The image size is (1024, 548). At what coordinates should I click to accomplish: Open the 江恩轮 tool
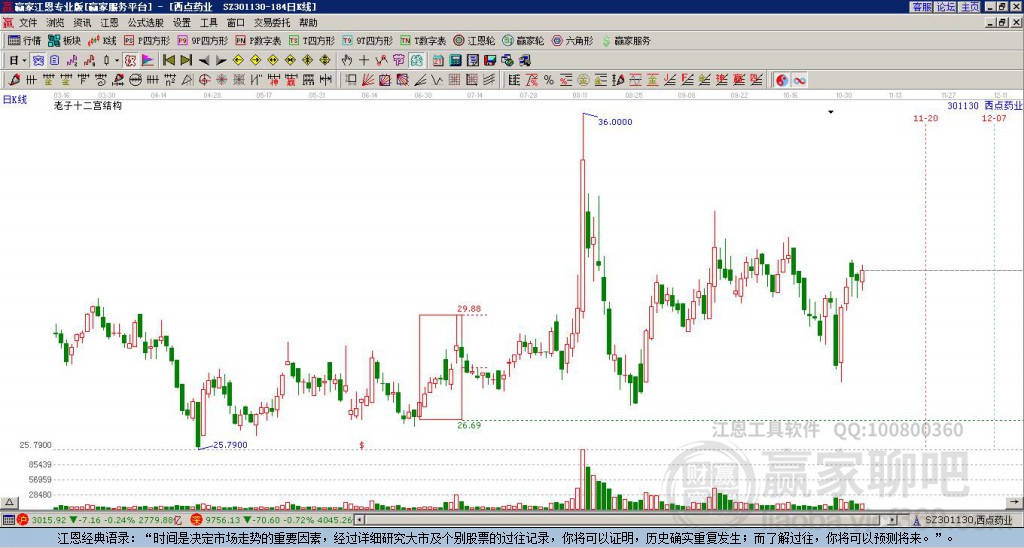tap(474, 40)
